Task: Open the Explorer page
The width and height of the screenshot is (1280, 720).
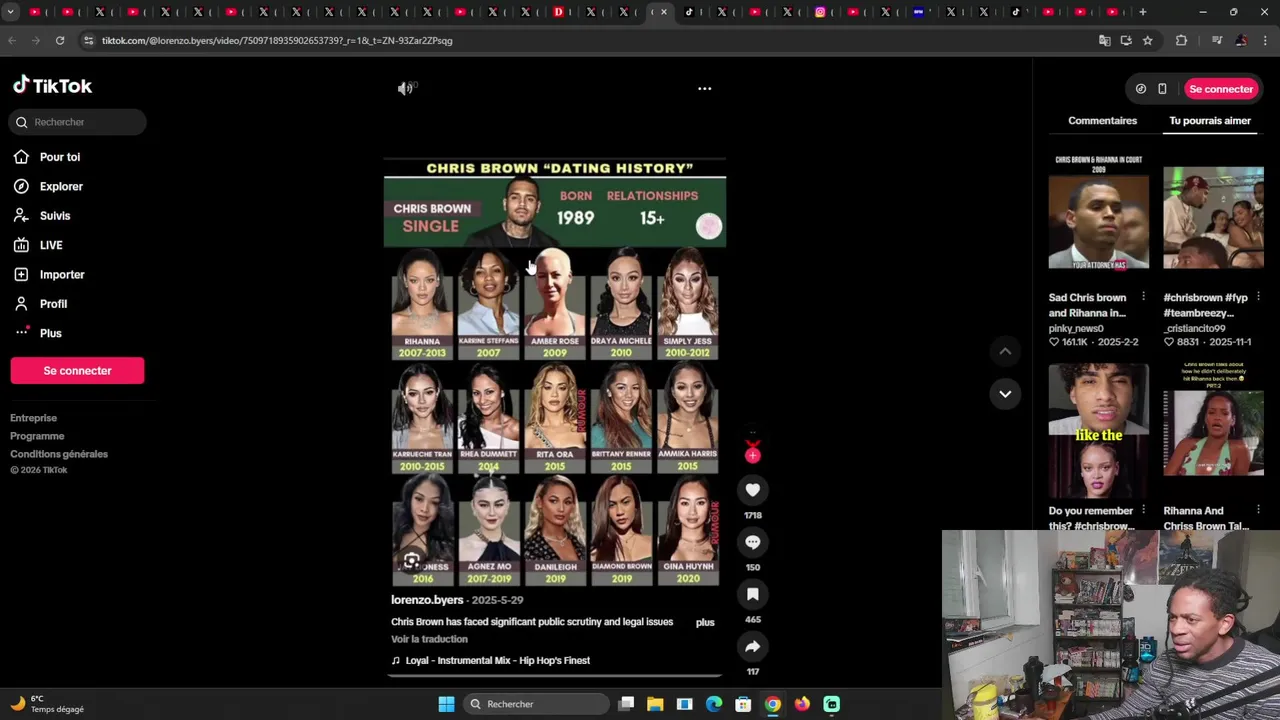Action: (x=60, y=186)
